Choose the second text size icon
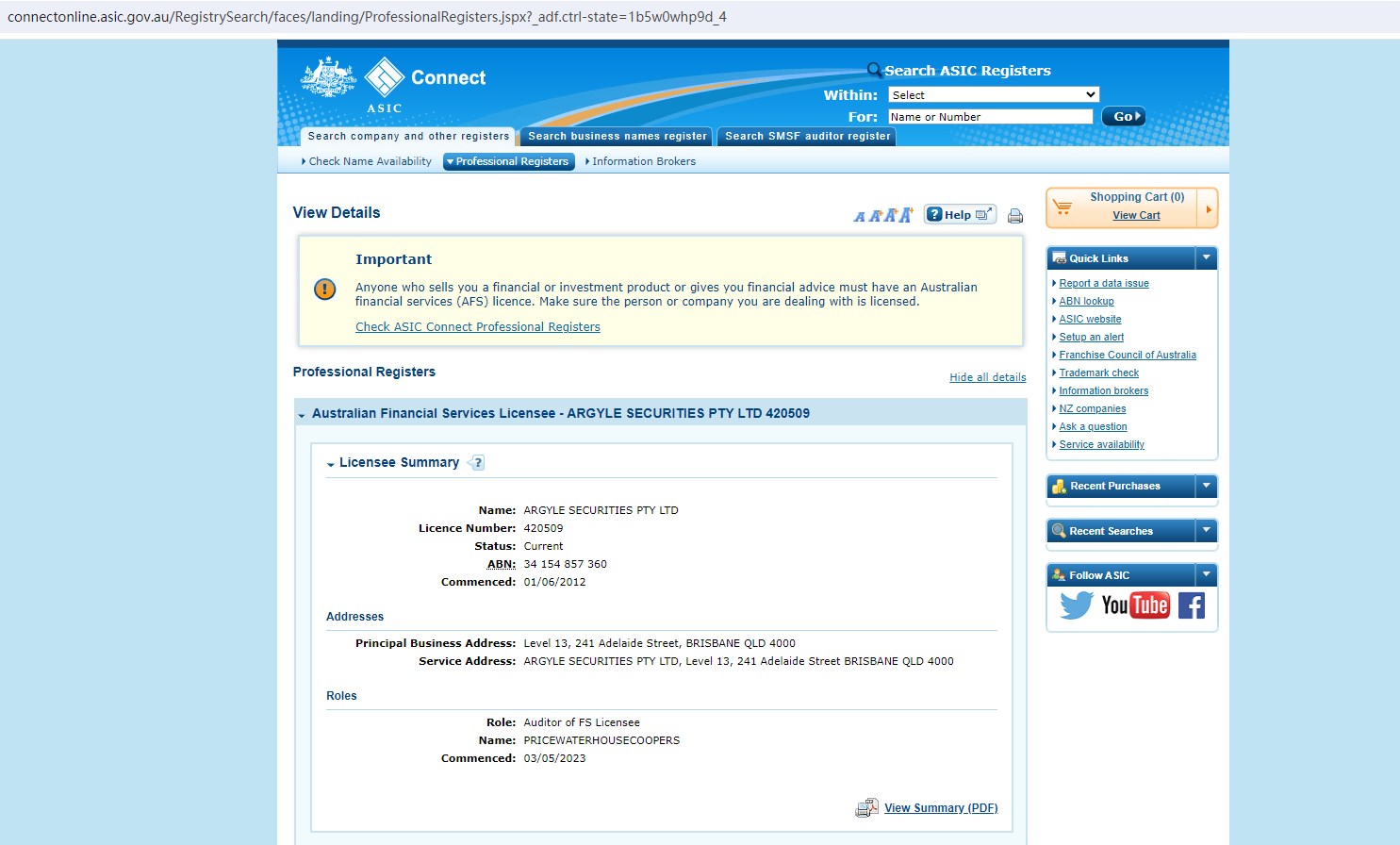Screen dimensions: 1400x845 874,216
